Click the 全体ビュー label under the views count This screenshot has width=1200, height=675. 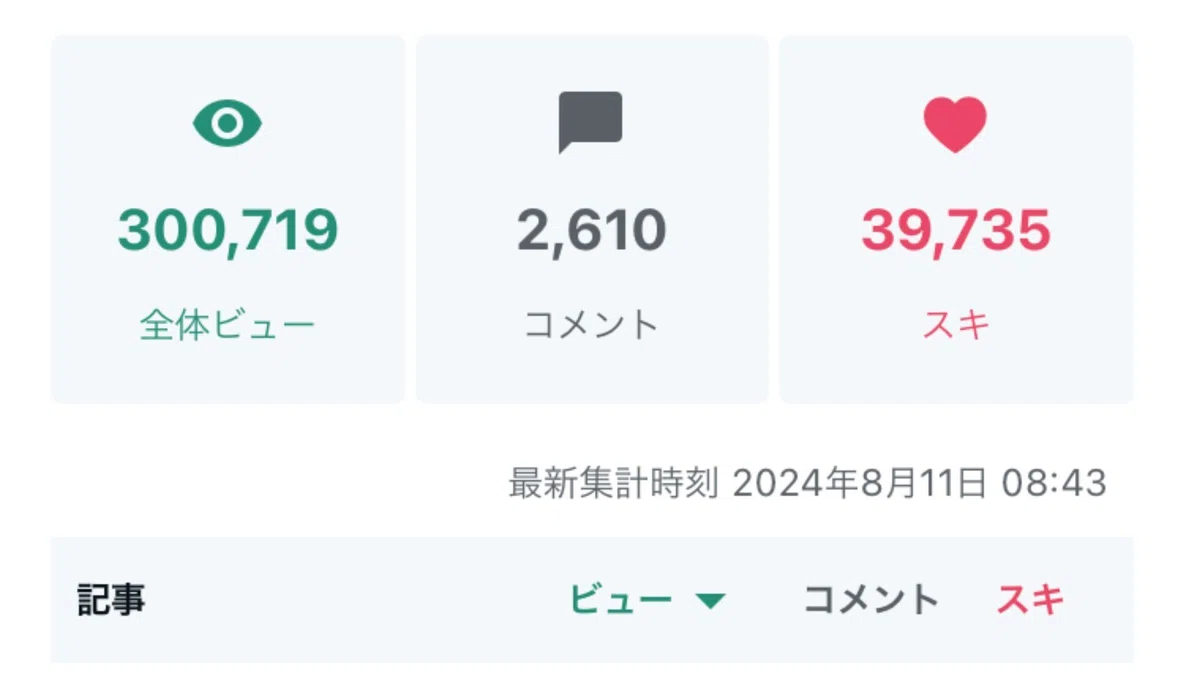point(227,326)
